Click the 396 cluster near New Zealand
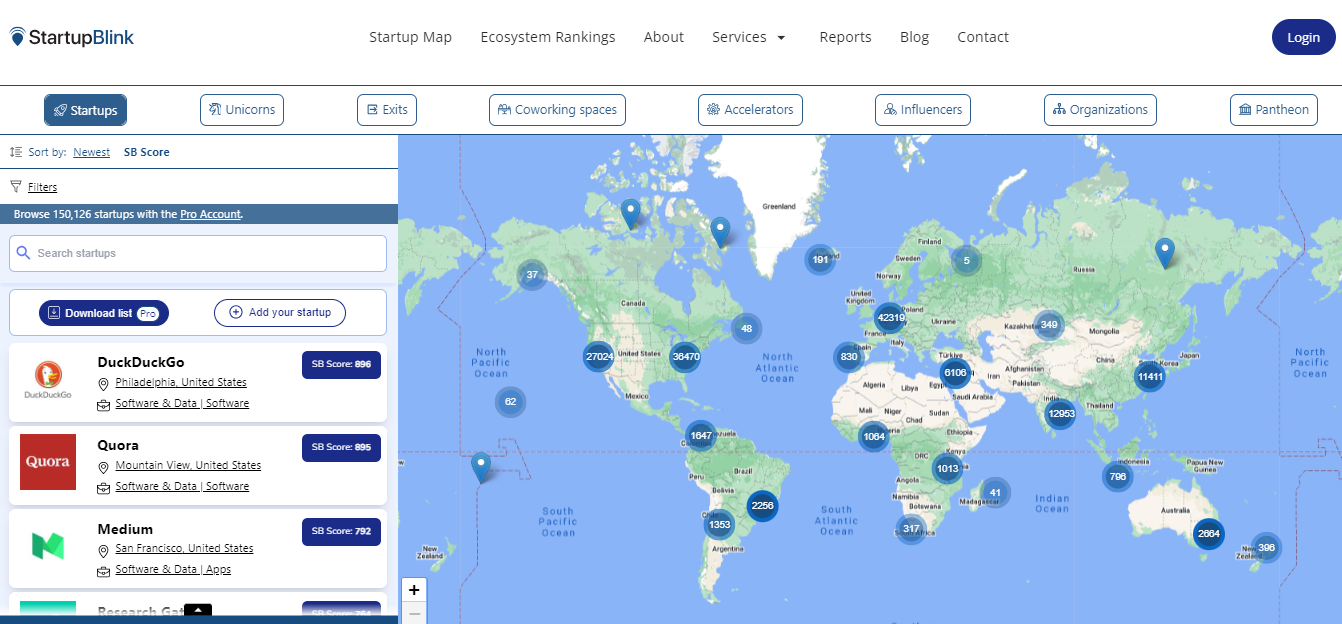The image size is (1342, 624). coord(1266,548)
